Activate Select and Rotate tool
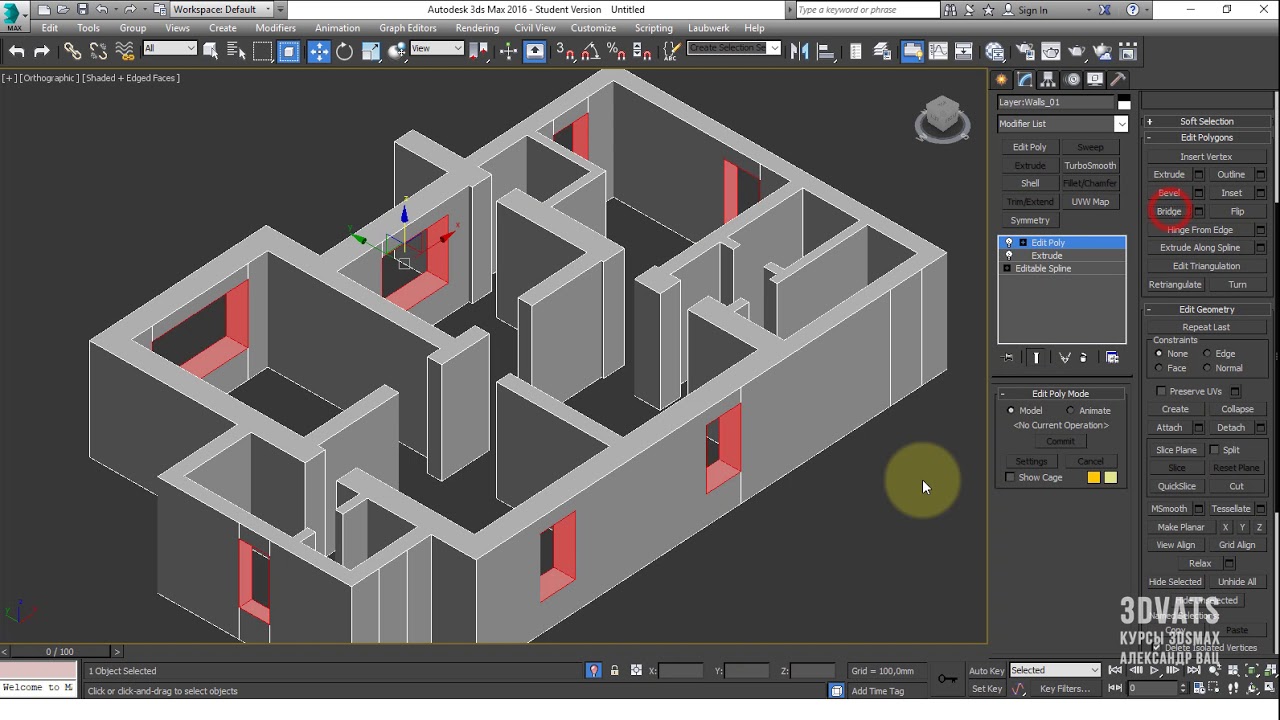The image size is (1280, 720). [344, 51]
